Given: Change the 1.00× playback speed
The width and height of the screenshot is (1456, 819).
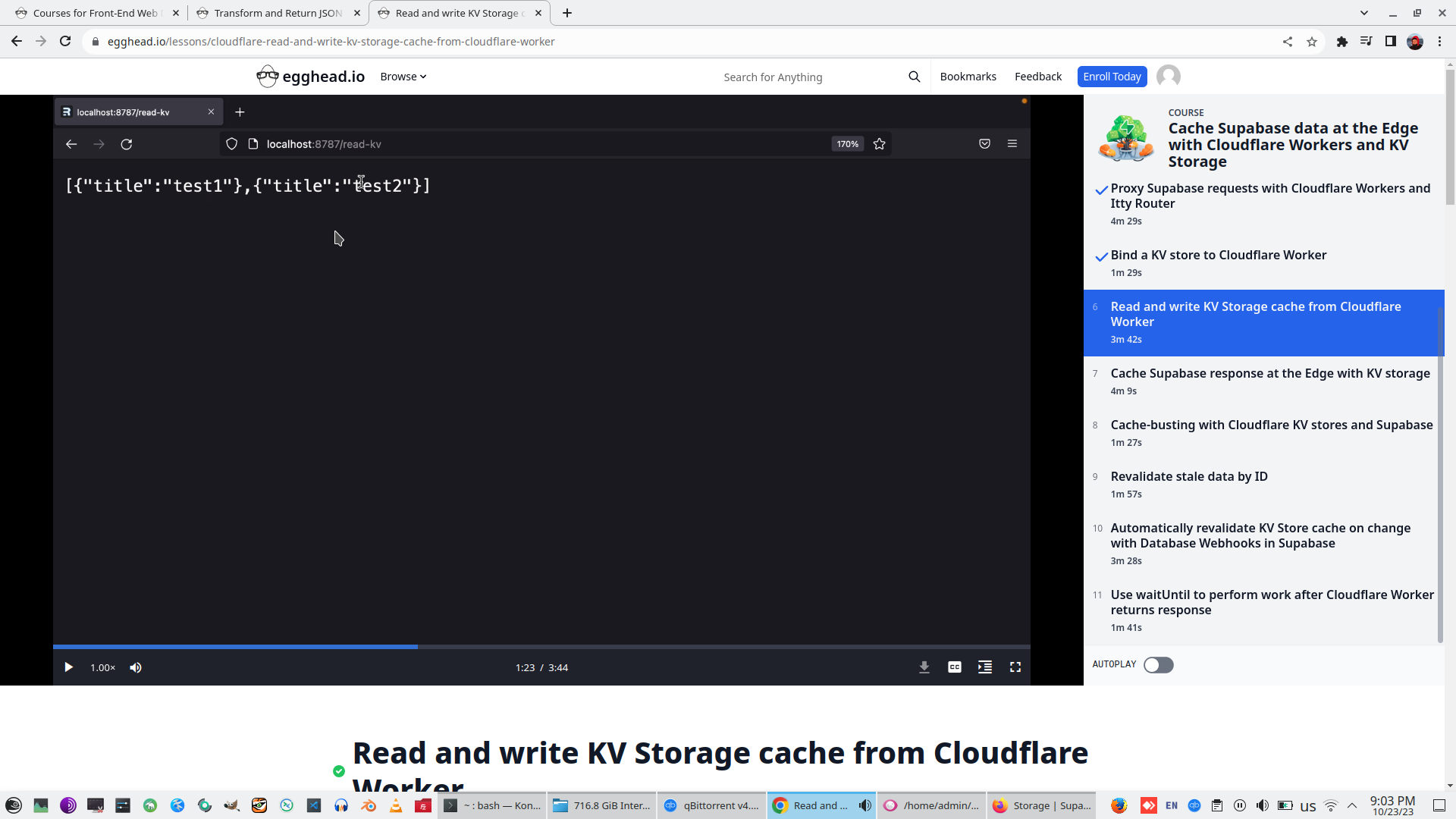Looking at the screenshot, I should click(102, 667).
